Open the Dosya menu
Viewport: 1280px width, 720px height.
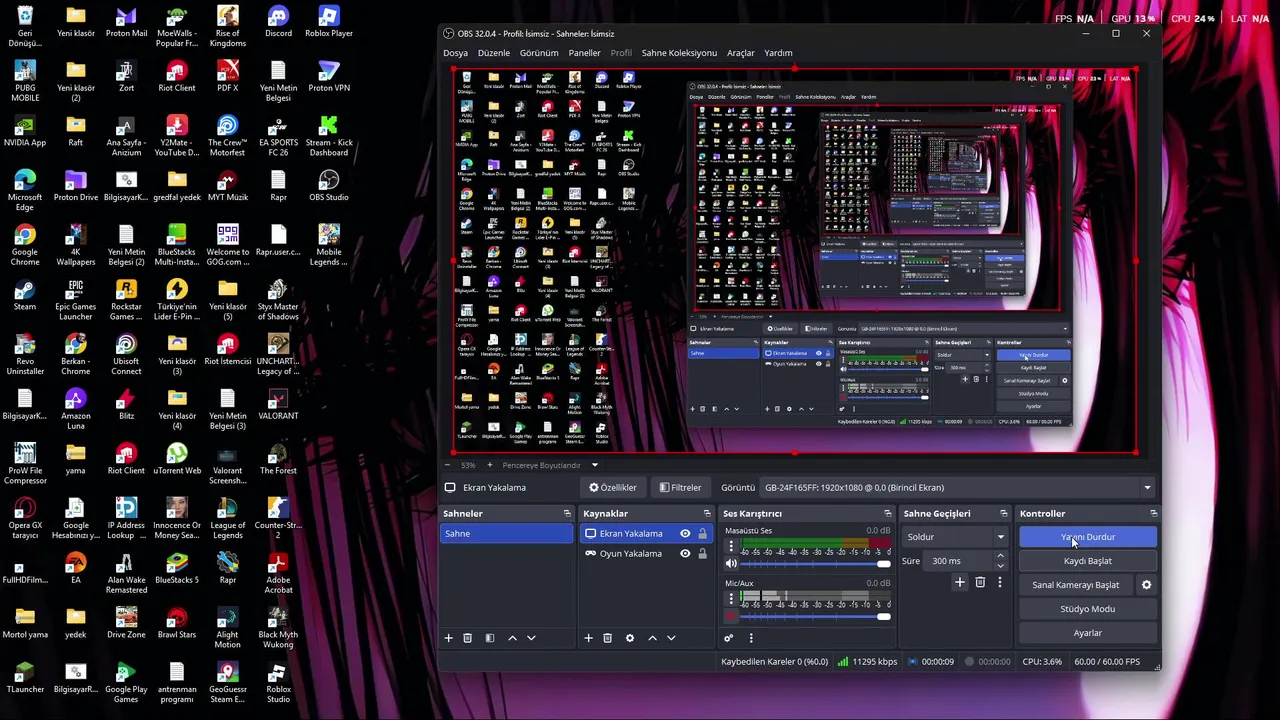point(455,53)
